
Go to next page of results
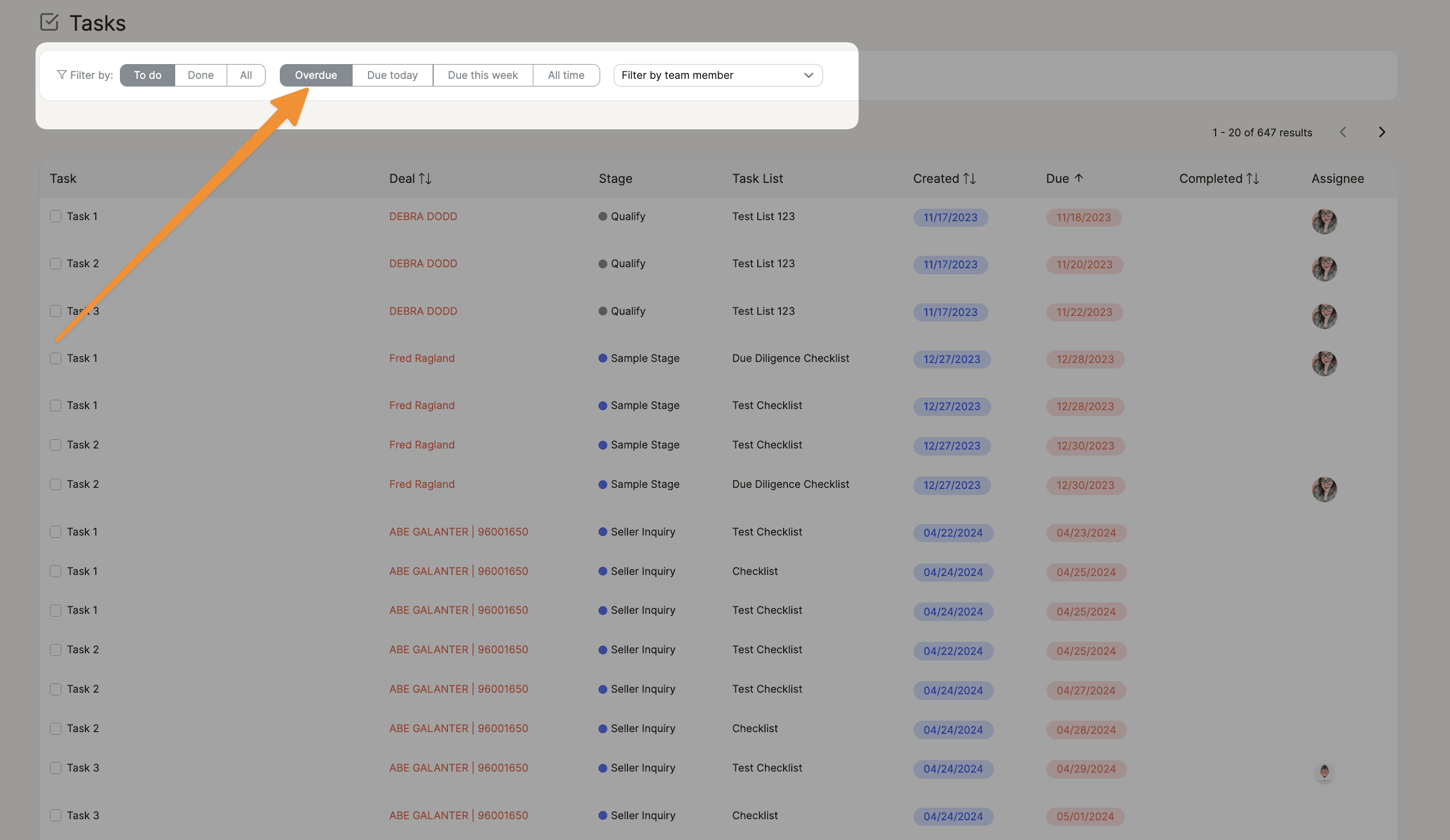click(x=1382, y=133)
